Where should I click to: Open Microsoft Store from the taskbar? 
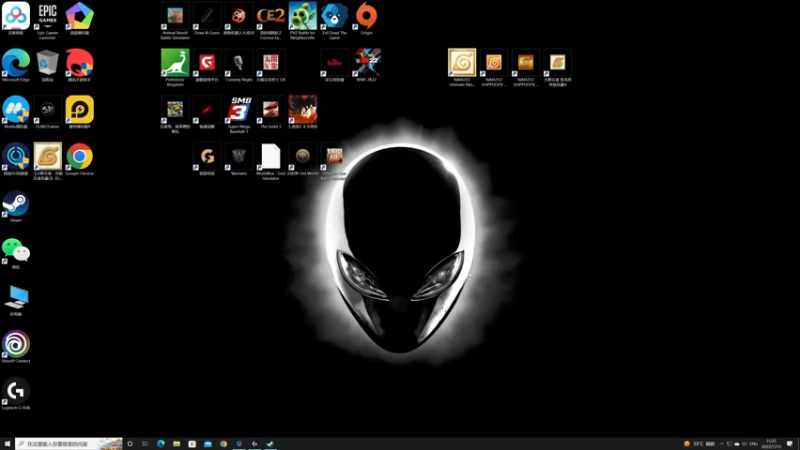pyautogui.click(x=192, y=444)
